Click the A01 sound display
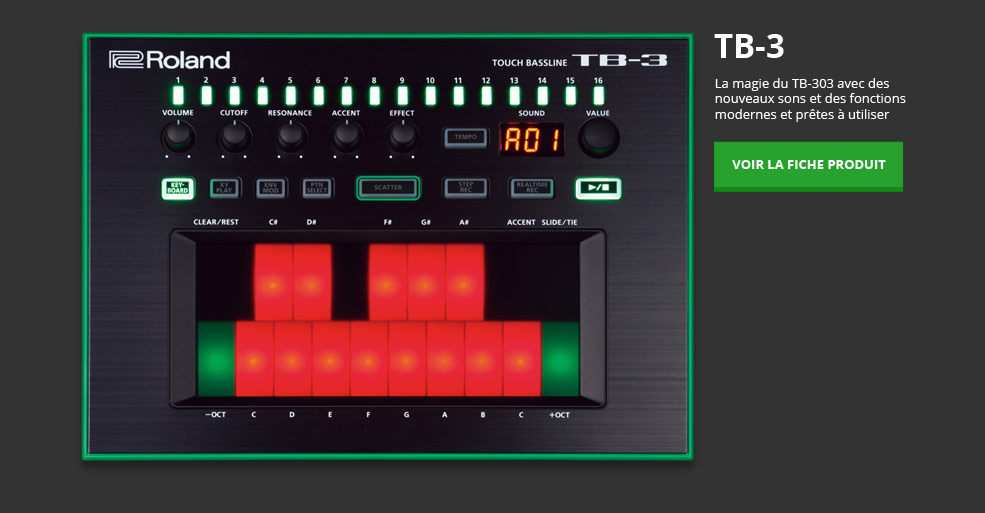Screen dimensions: 985x513 (x=531, y=139)
